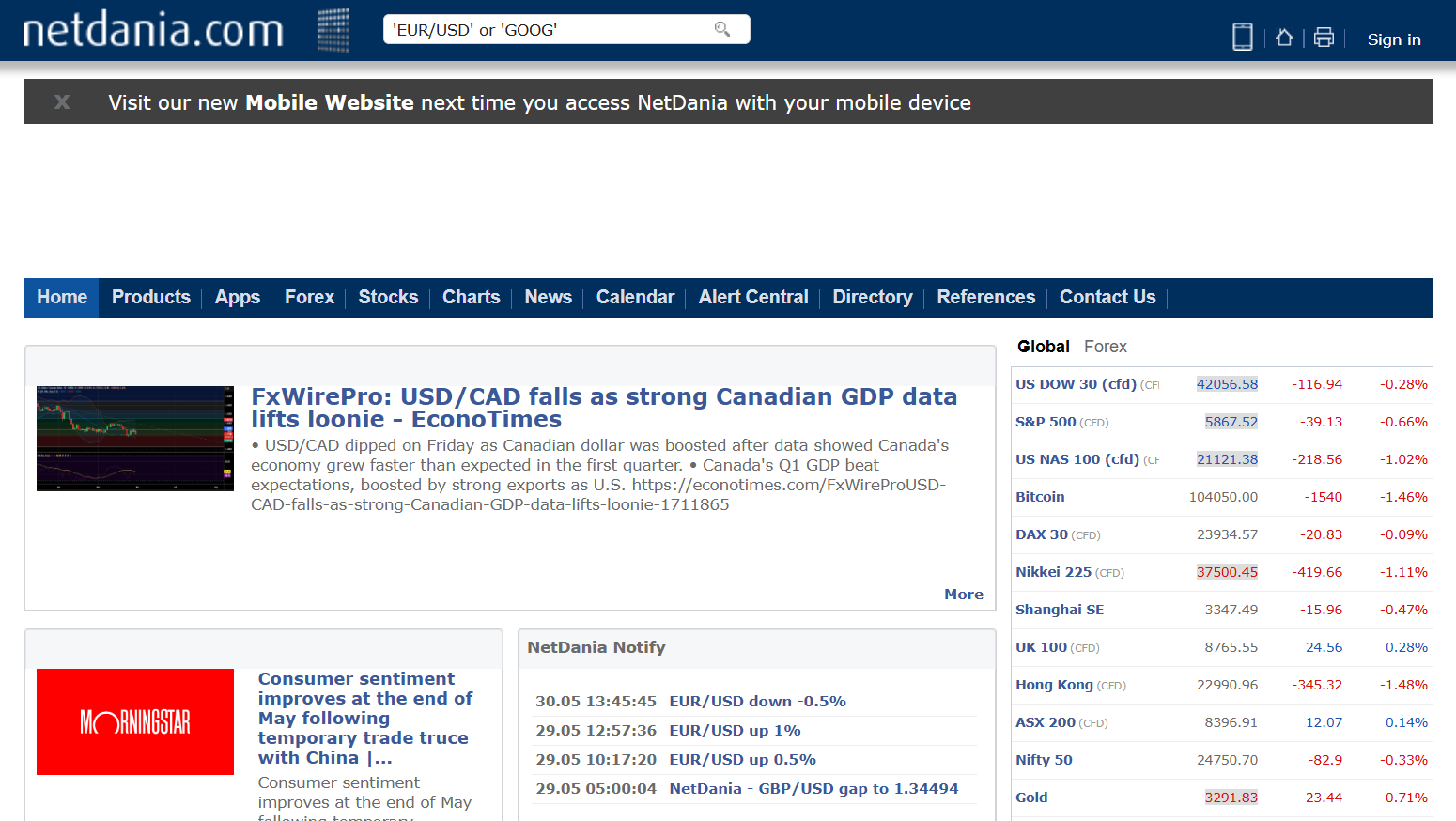The image size is (1456, 821).
Task: Click the UK 100 change 24.56
Action: pos(1324,647)
